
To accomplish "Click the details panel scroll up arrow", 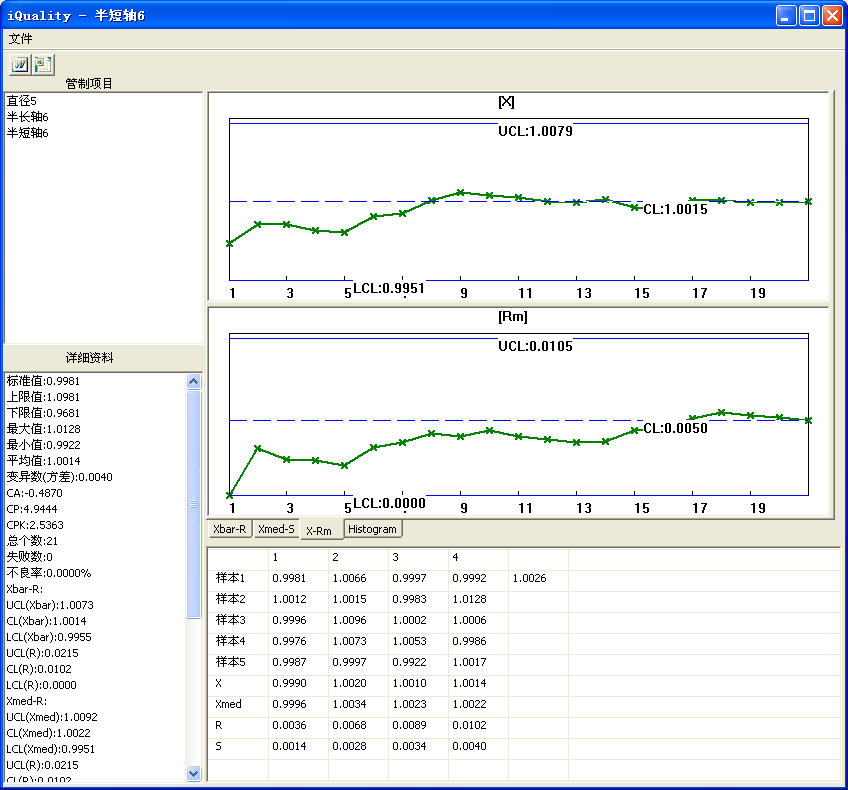I will coord(194,381).
